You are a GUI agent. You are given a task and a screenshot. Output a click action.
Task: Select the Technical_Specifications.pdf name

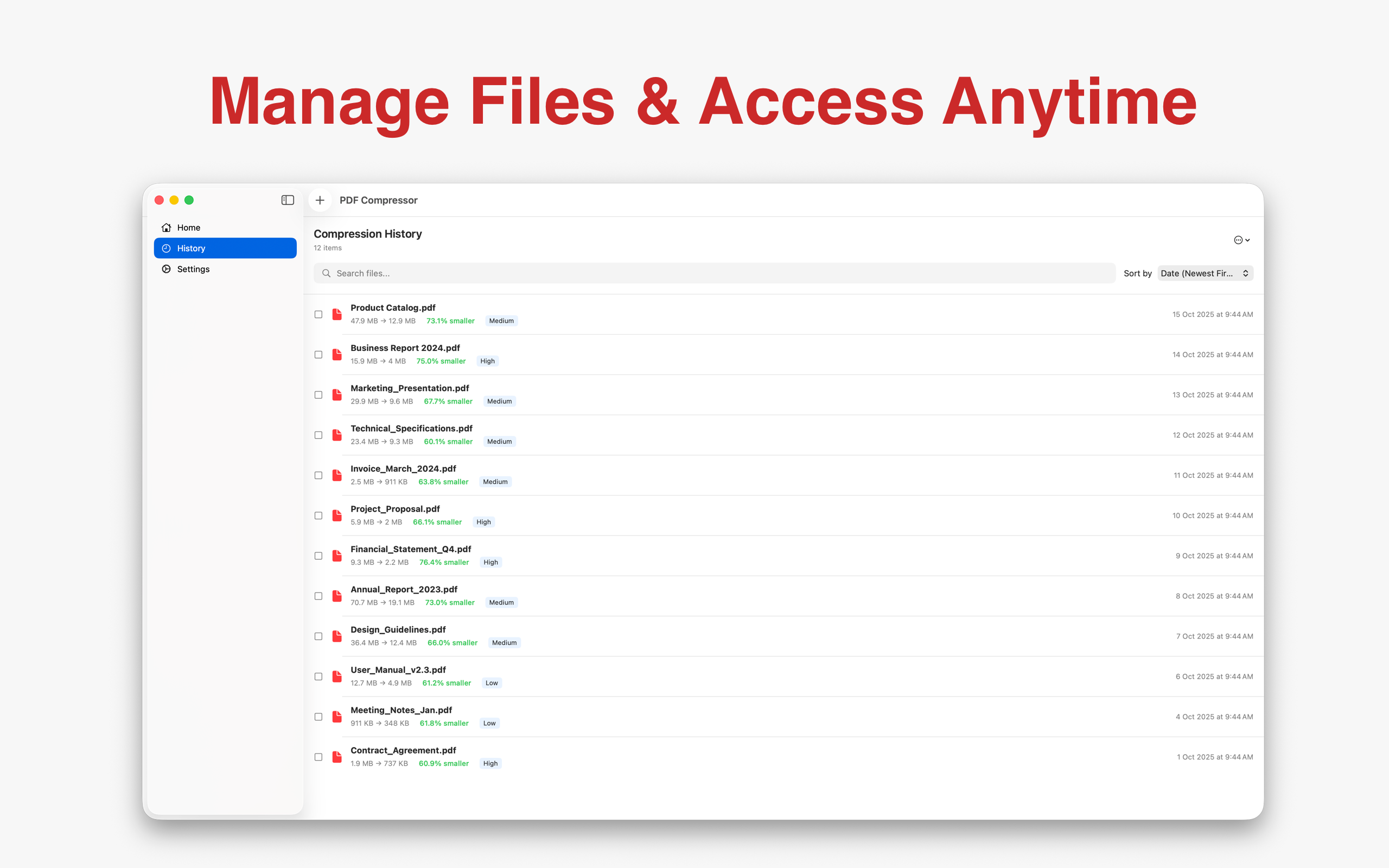click(x=411, y=428)
